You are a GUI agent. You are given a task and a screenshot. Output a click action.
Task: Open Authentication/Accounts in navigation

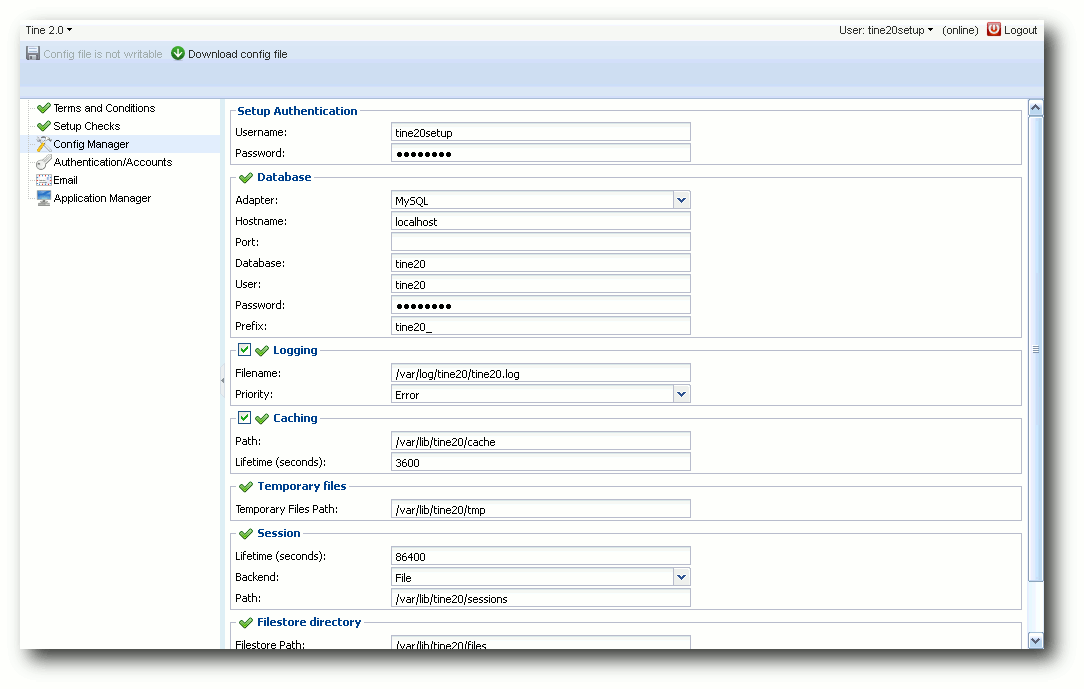(x=113, y=162)
